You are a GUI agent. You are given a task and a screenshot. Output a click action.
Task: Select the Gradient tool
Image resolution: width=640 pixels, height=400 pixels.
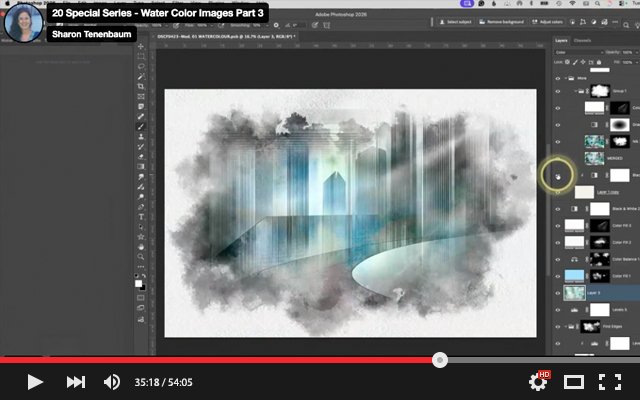[x=141, y=167]
